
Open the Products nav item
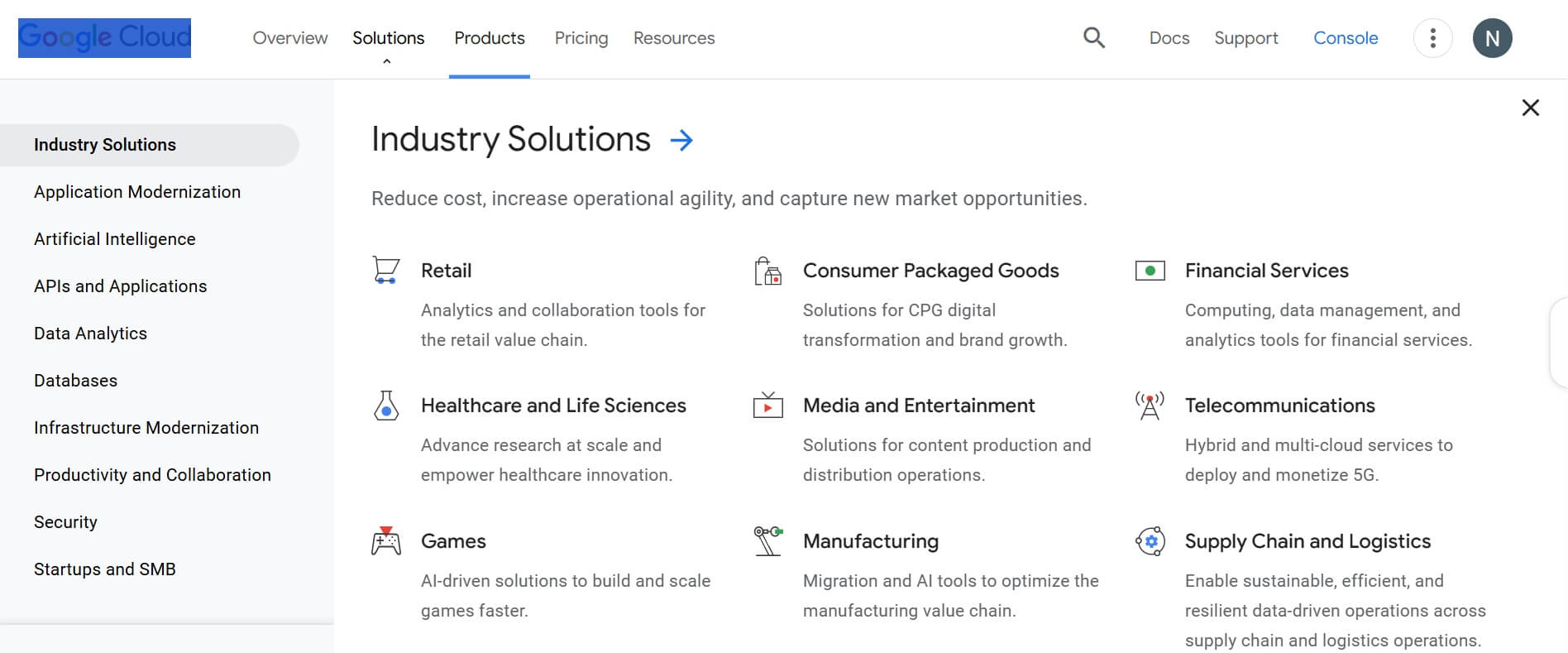pyautogui.click(x=490, y=38)
